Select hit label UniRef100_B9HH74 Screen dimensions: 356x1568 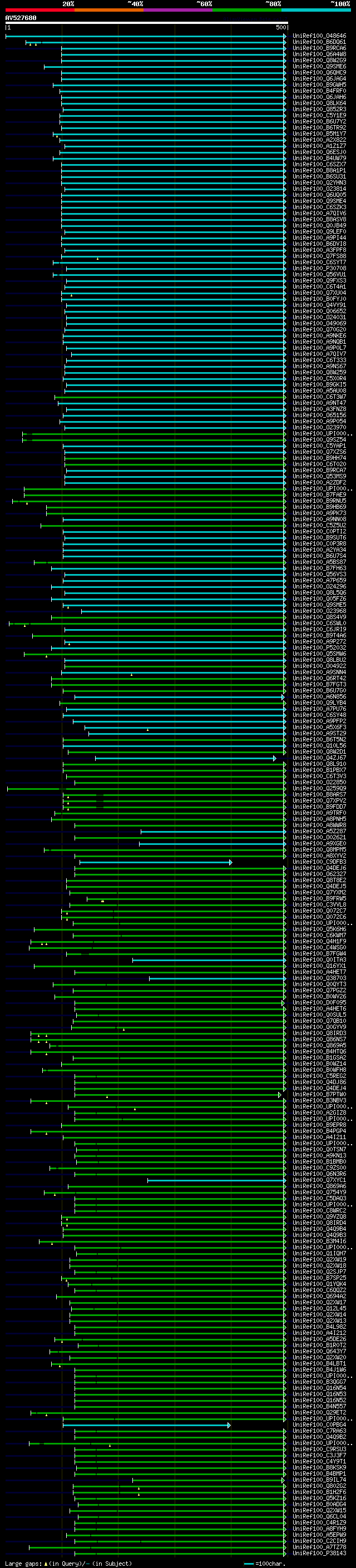click(319, 458)
